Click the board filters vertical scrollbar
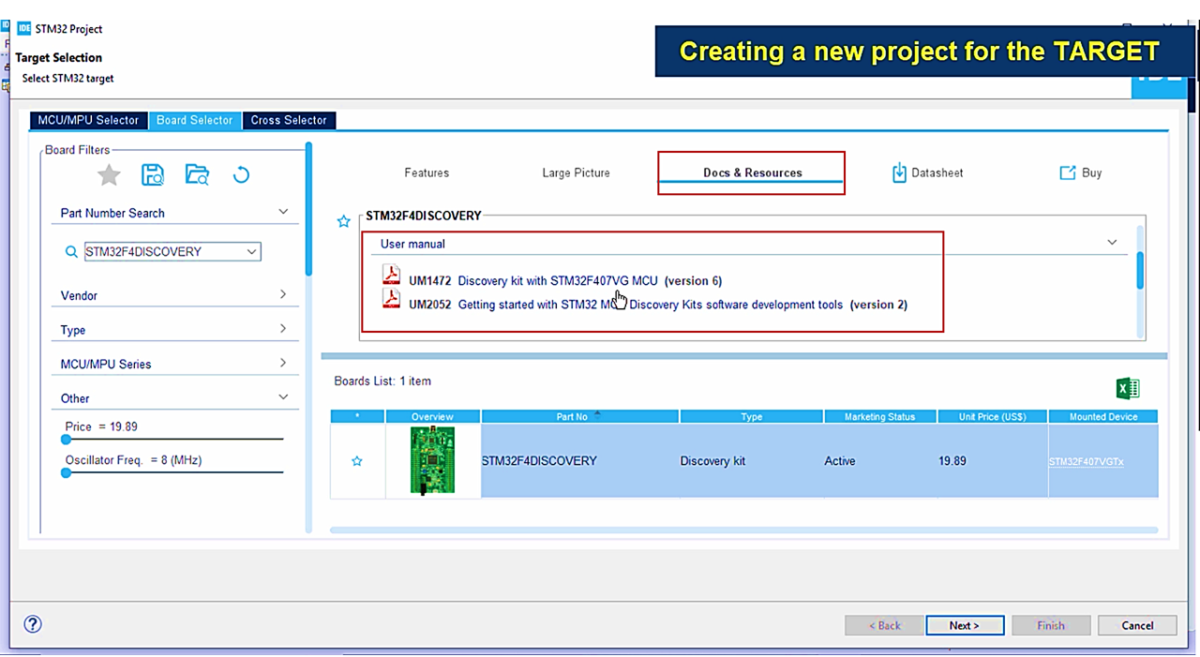 309,208
